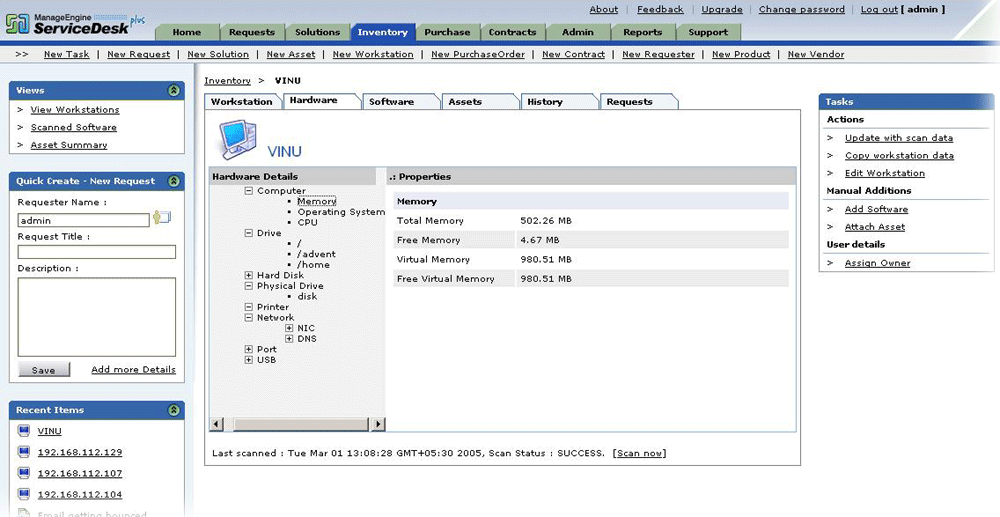
Task: Collapse the Quick Create panel arrow icon
Action: [174, 181]
